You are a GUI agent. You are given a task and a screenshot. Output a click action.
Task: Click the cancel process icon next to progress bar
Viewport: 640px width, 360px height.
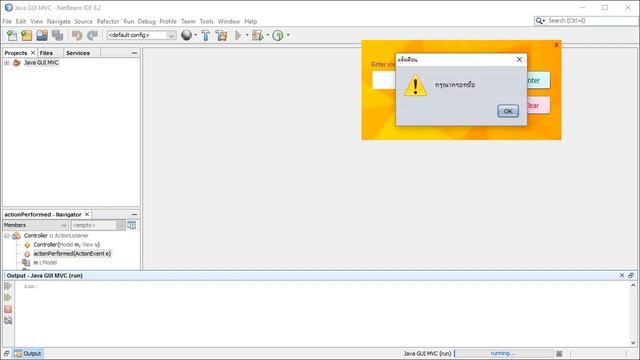(x=559, y=353)
